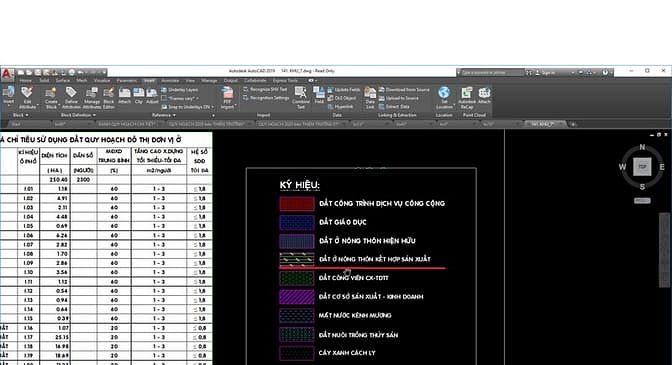
Task: Toggle the ribbon minimize state button
Action: tap(311, 81)
